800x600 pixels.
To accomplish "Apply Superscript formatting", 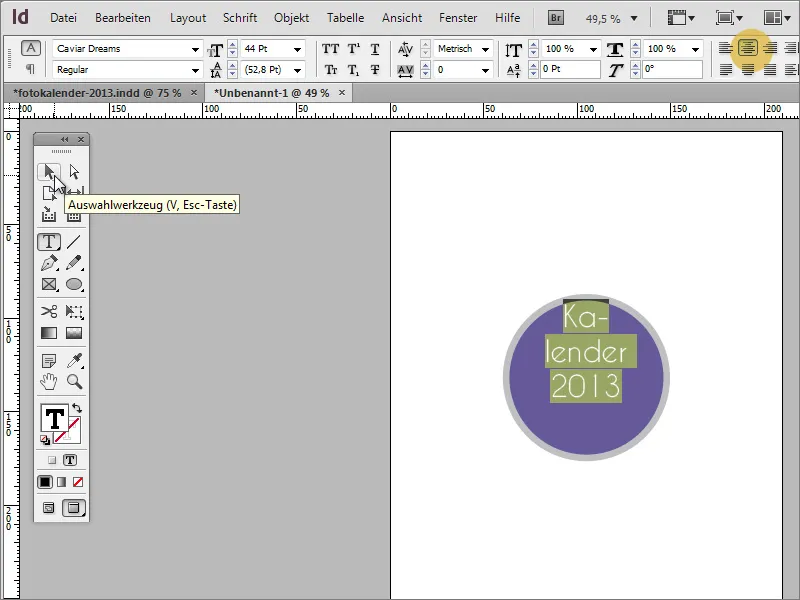I will point(353,49).
